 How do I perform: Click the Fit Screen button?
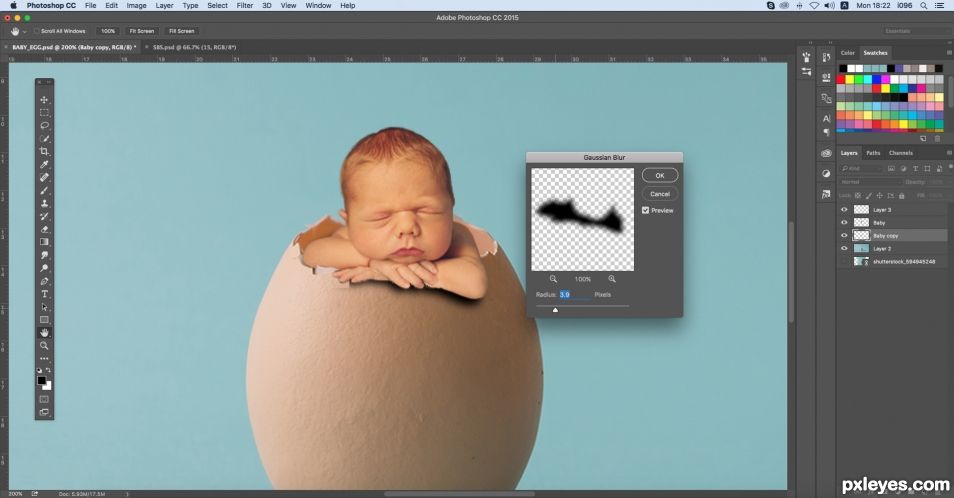(x=142, y=31)
